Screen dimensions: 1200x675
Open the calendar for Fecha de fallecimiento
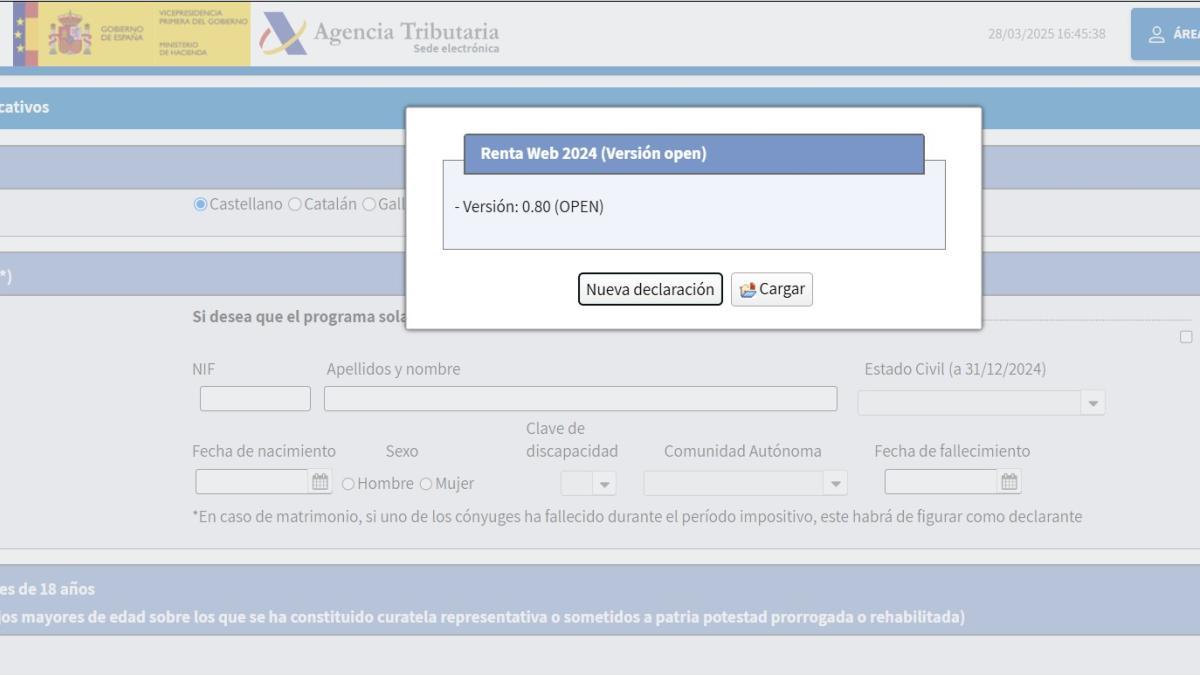[x=1011, y=481]
